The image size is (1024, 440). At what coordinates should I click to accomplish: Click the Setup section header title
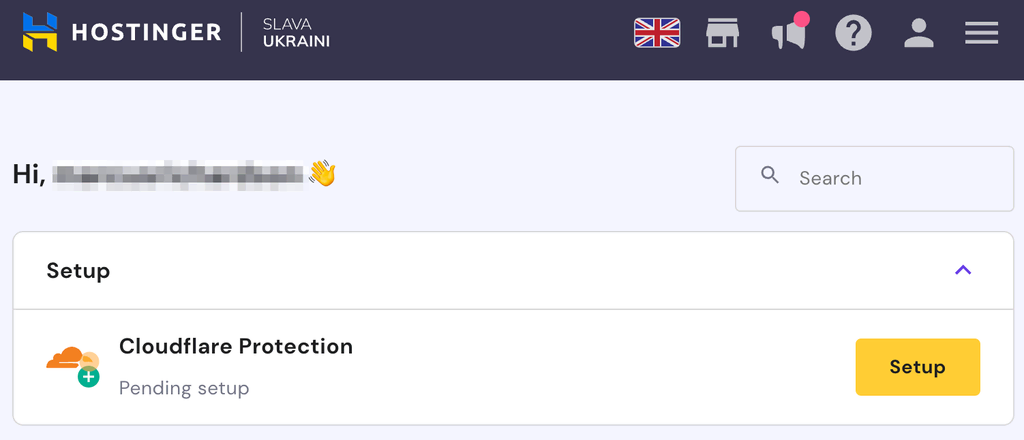pos(78,270)
